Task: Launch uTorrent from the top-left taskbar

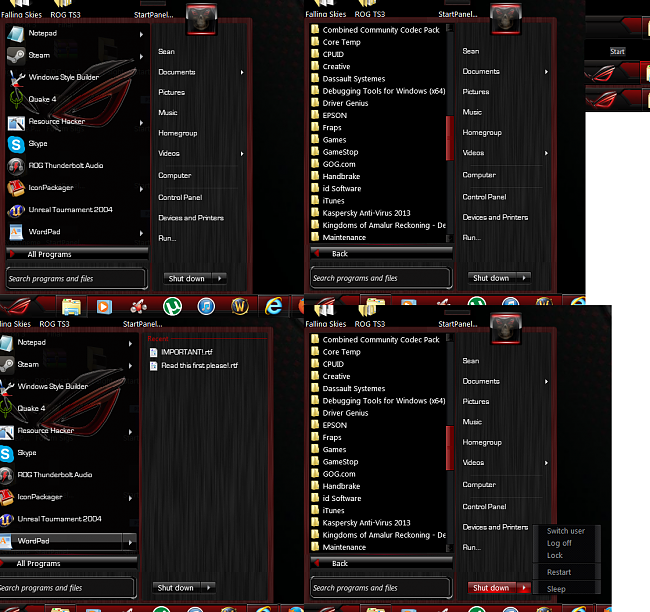Action: pos(172,306)
